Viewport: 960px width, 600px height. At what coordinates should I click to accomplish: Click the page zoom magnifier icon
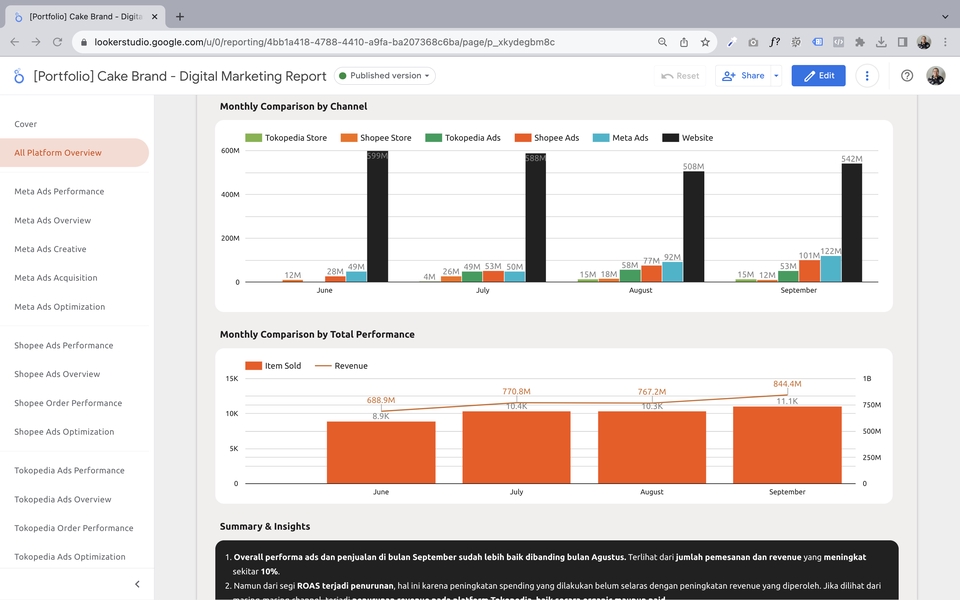(662, 42)
